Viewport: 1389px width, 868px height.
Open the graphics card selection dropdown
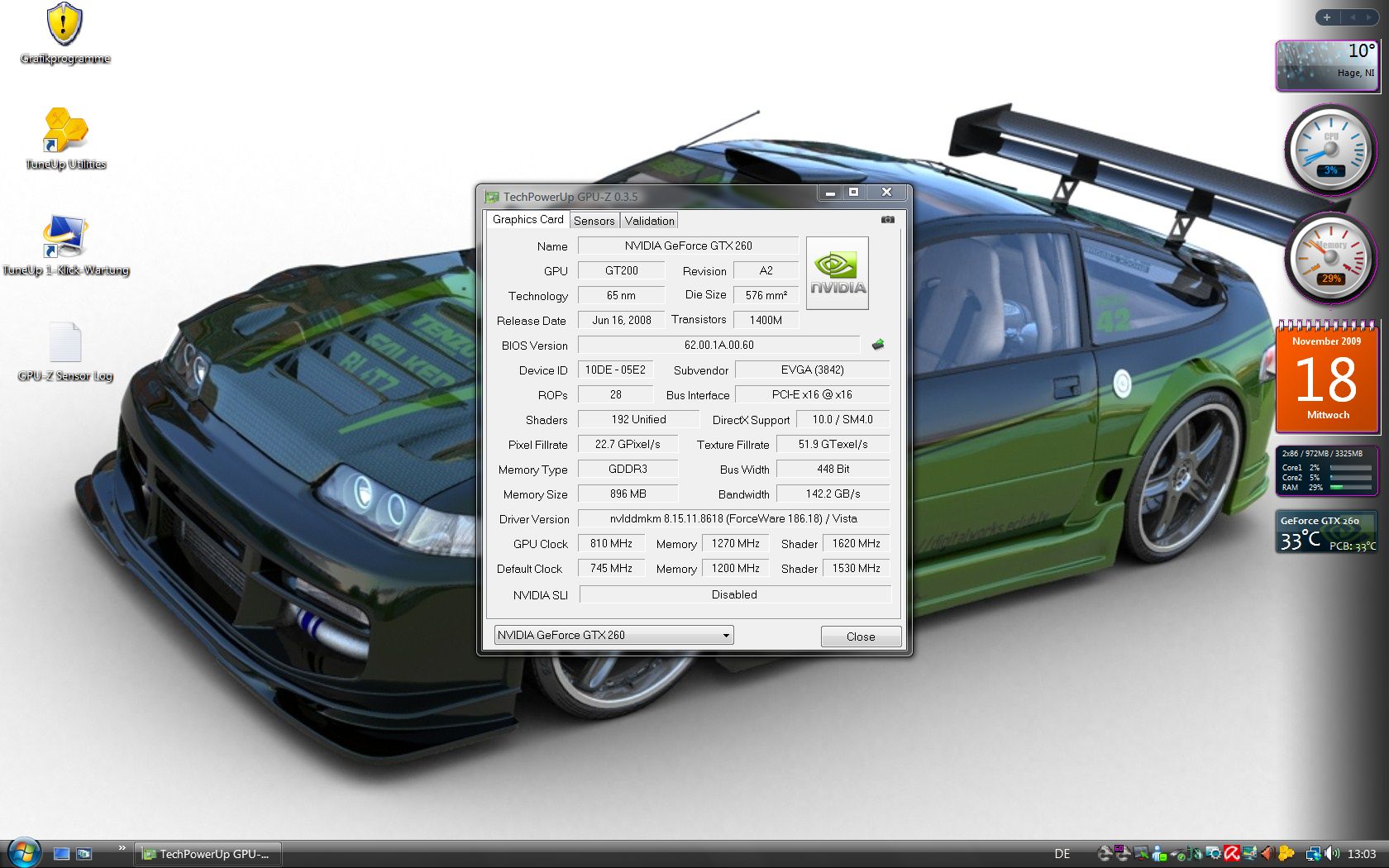pyautogui.click(x=614, y=635)
